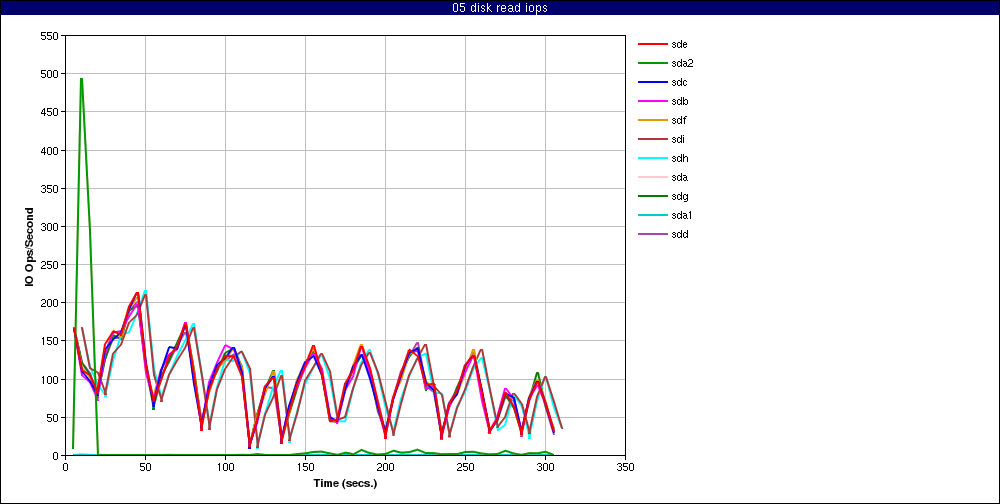
Task: Click the 'IO Ops/Second' y-axis title
Action: click(x=29, y=246)
